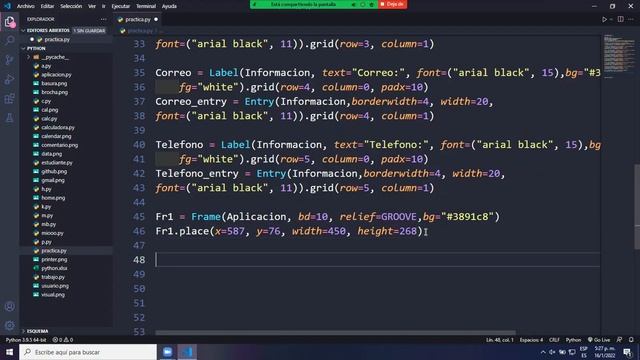The height and width of the screenshot is (360, 640).
Task: Select language mode Python in status bar
Action: coord(573,340)
